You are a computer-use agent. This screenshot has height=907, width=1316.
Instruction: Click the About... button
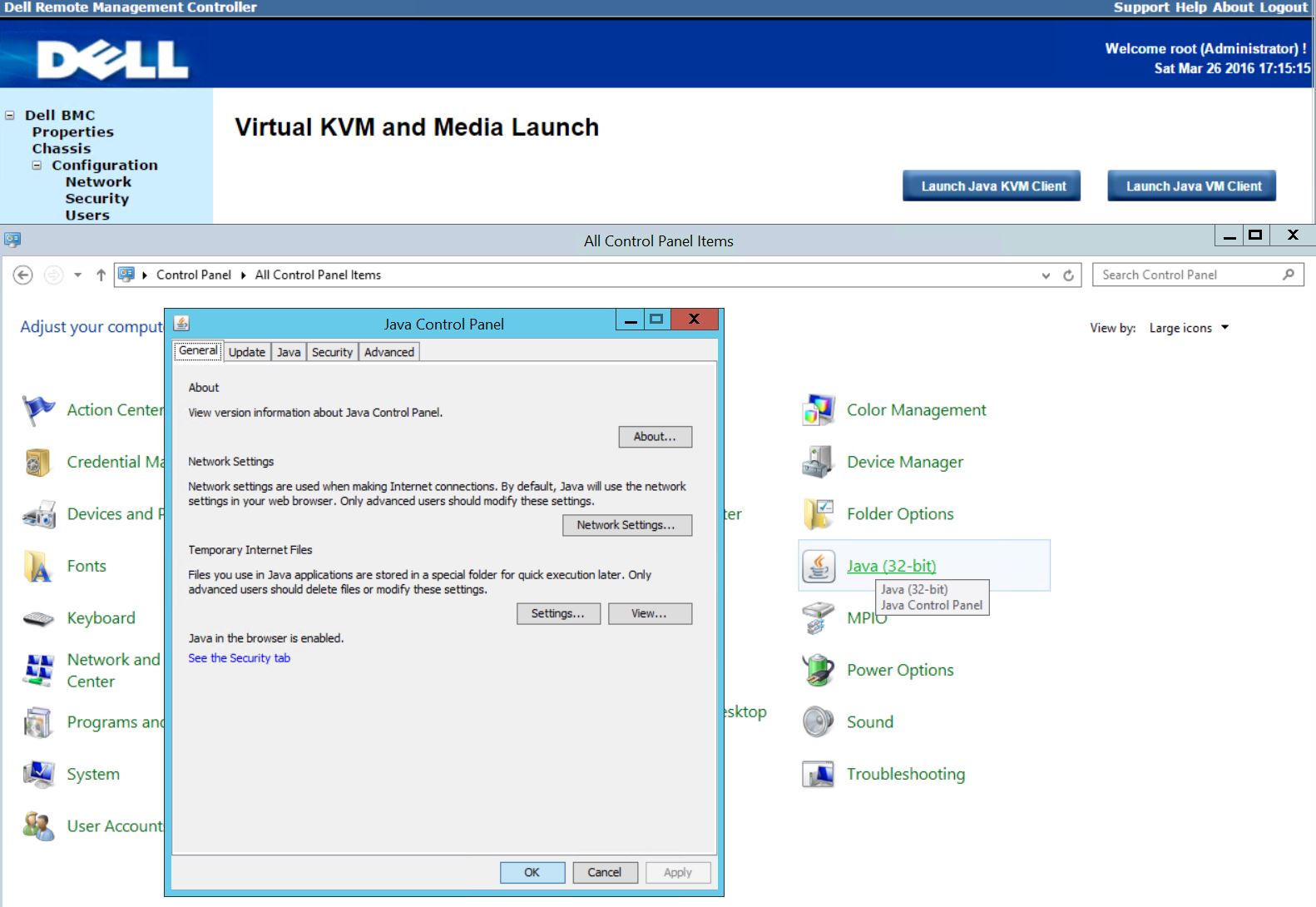[655, 437]
